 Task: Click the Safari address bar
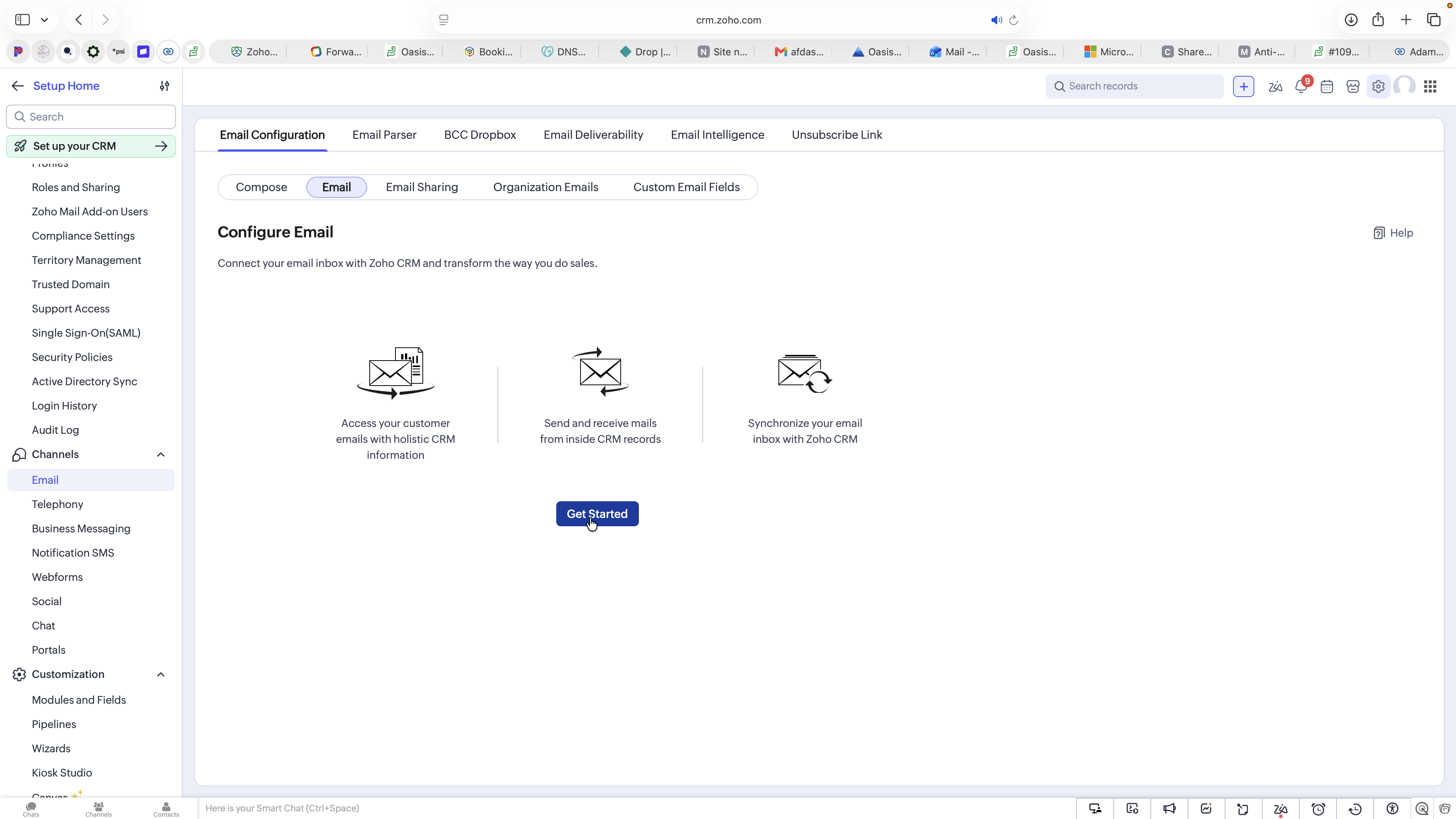tap(728, 20)
